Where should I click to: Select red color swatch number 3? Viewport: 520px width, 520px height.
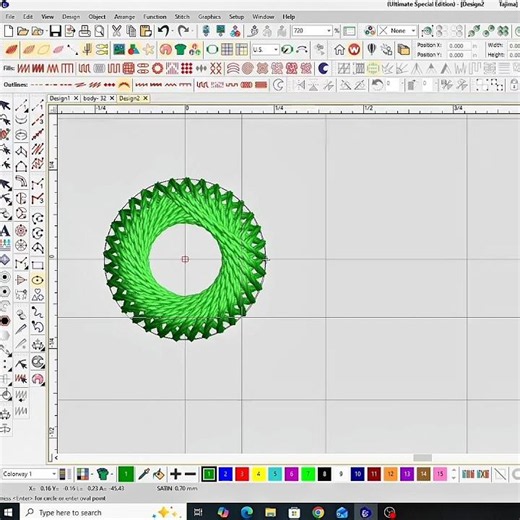[242, 474]
